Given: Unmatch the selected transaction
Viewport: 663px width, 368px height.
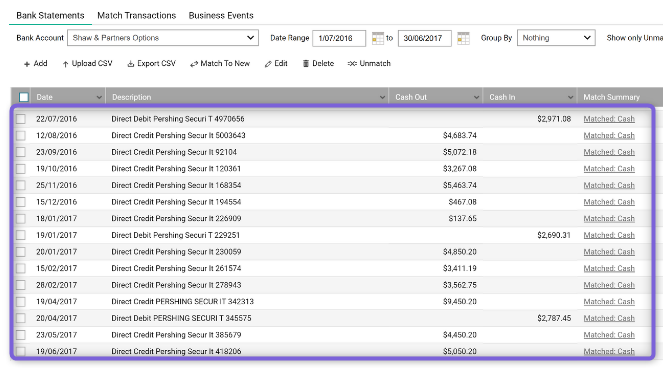Looking at the screenshot, I should pyautogui.click(x=369, y=63).
